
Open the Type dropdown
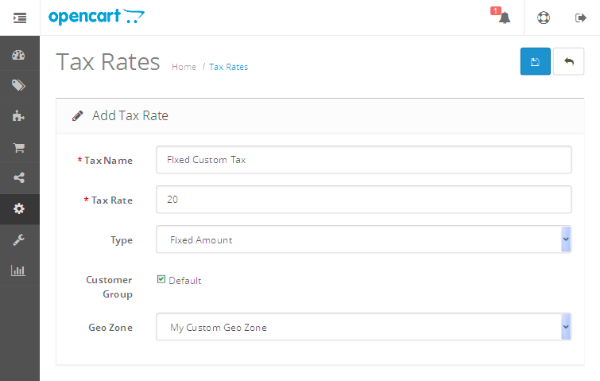364,239
